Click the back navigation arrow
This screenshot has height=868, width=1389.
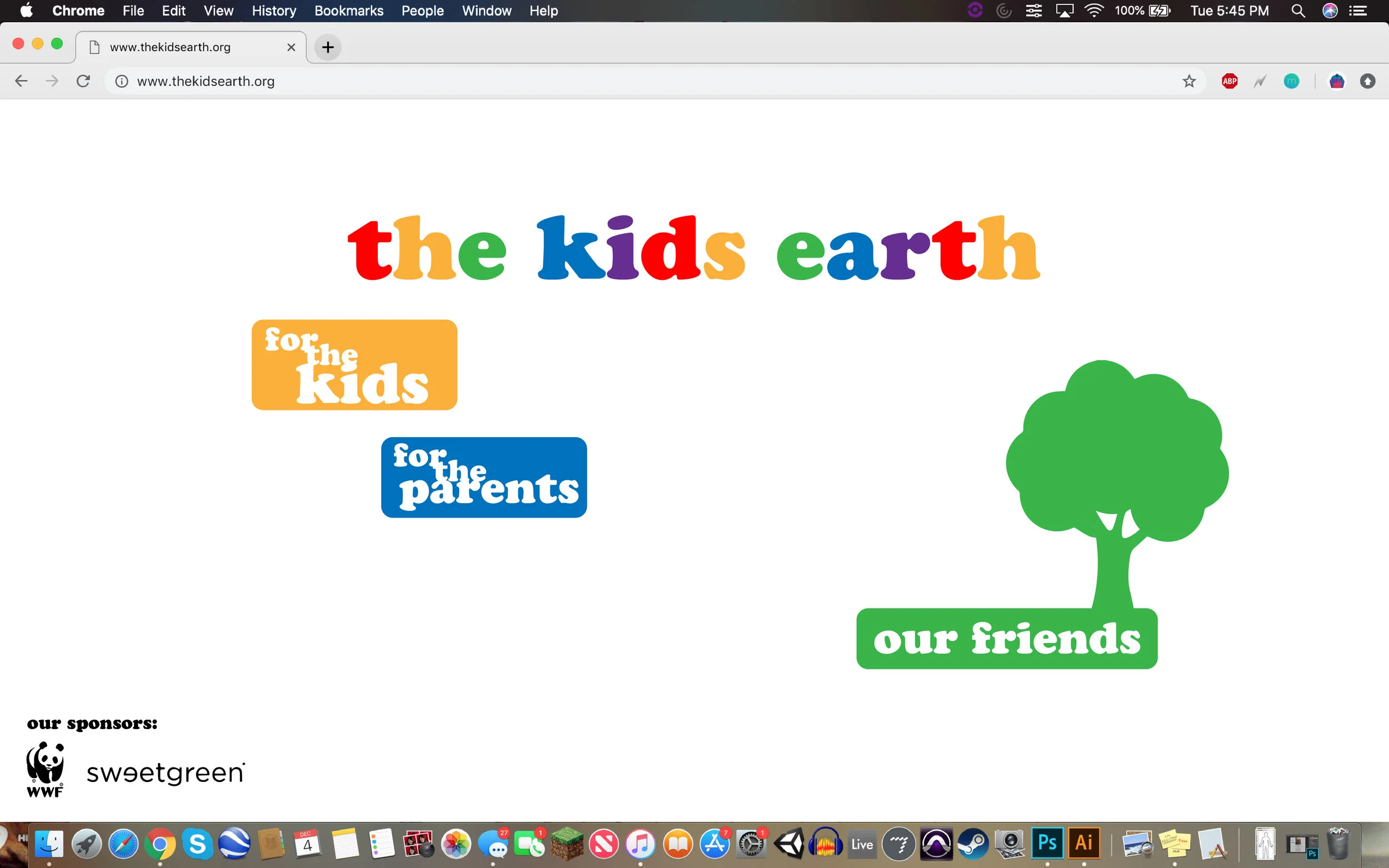click(21, 81)
